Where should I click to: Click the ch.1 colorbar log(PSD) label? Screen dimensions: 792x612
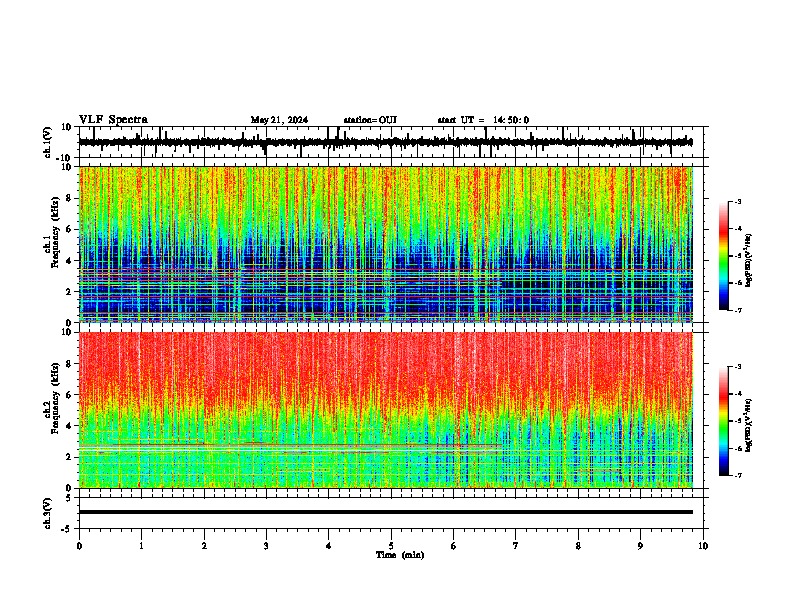click(749, 260)
